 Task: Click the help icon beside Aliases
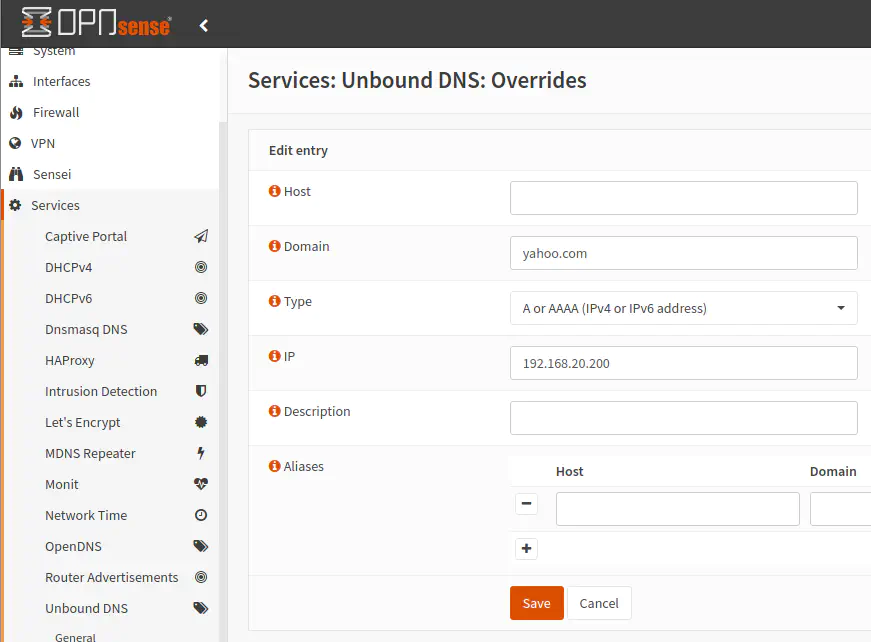[x=275, y=466]
